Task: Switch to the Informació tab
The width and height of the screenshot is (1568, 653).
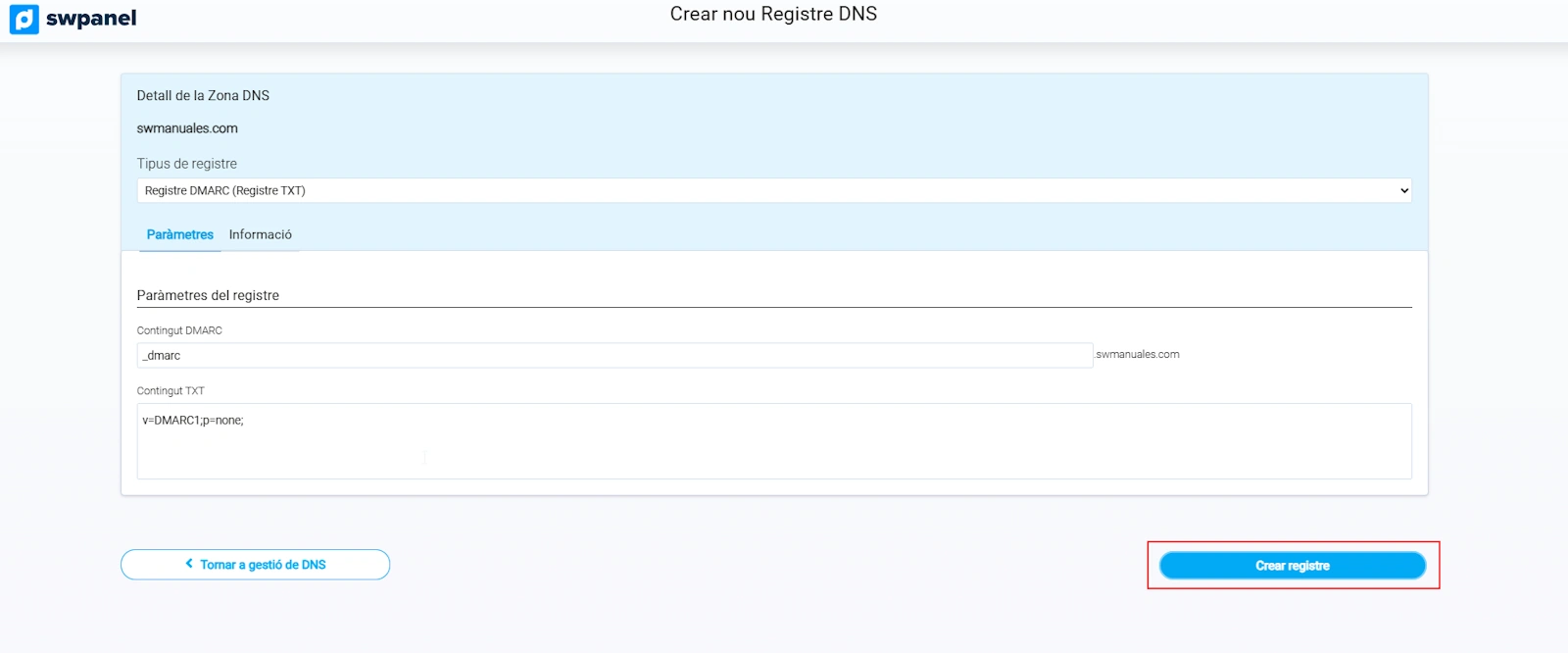Action: pyautogui.click(x=261, y=234)
